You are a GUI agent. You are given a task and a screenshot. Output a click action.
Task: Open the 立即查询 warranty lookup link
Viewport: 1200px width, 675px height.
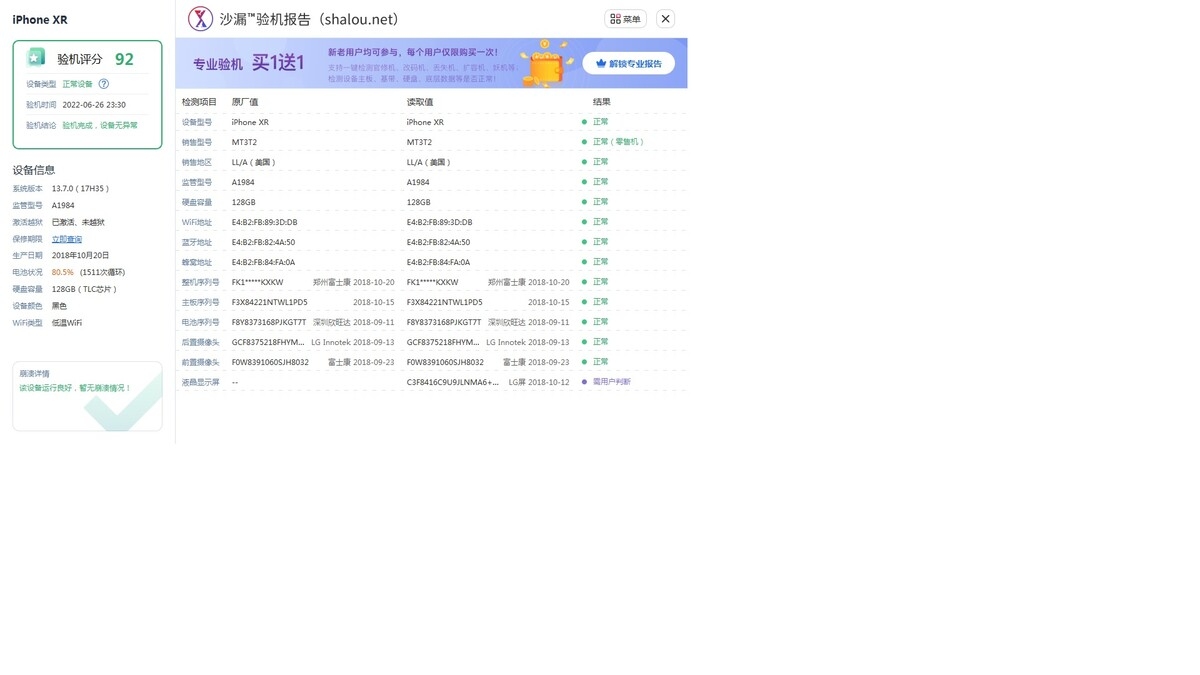coord(67,239)
